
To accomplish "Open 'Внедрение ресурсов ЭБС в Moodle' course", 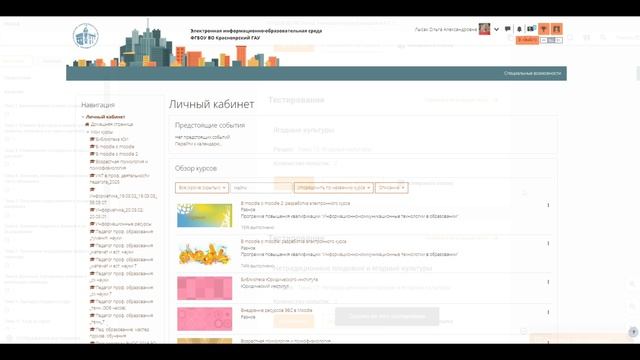I will click(276, 310).
